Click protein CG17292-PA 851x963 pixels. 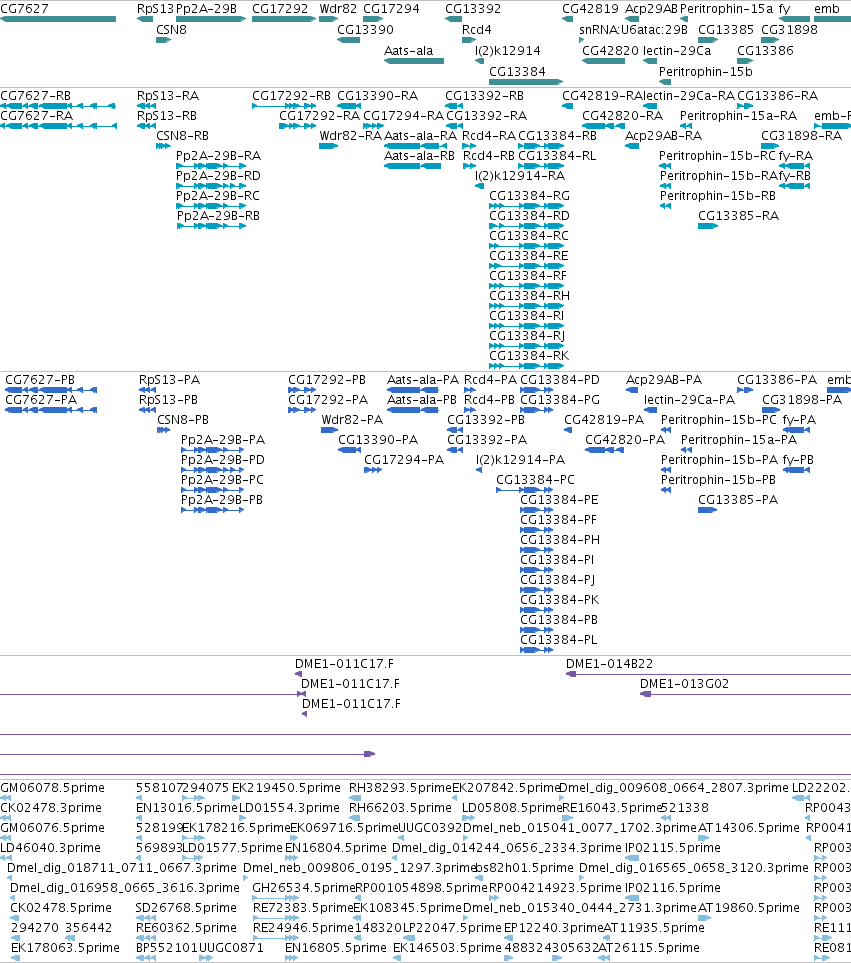pyautogui.click(x=328, y=400)
